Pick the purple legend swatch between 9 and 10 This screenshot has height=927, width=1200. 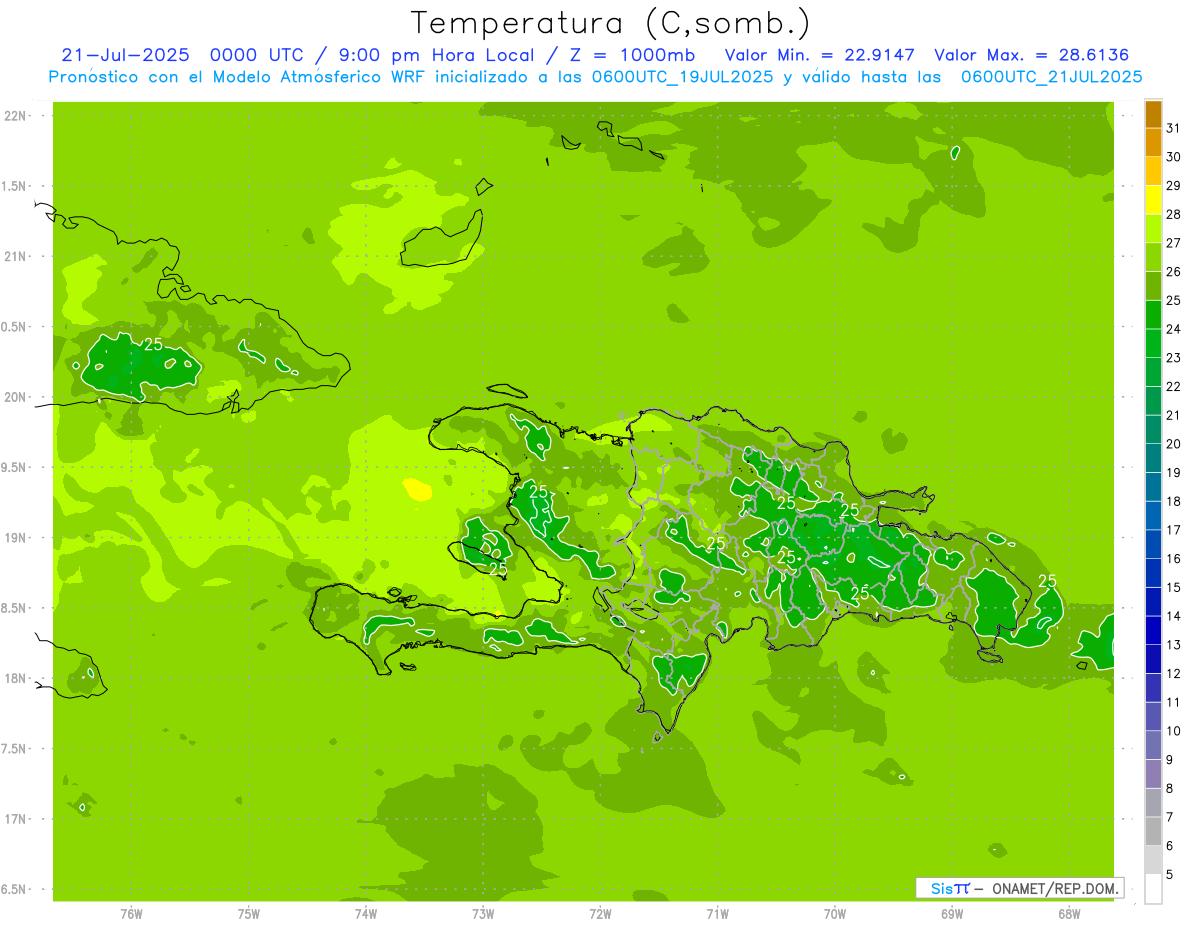point(1153,745)
